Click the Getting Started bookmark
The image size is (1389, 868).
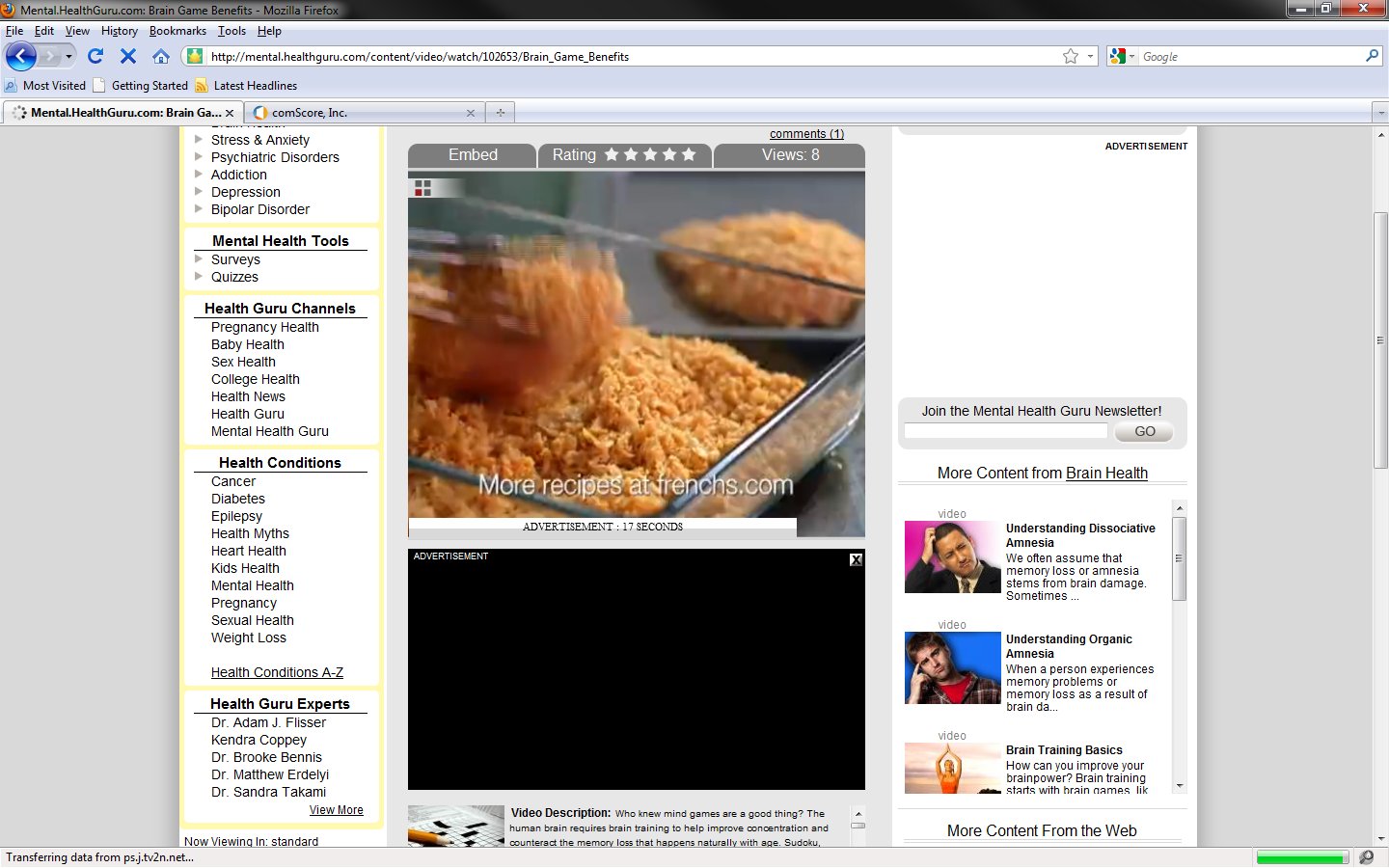(x=141, y=85)
